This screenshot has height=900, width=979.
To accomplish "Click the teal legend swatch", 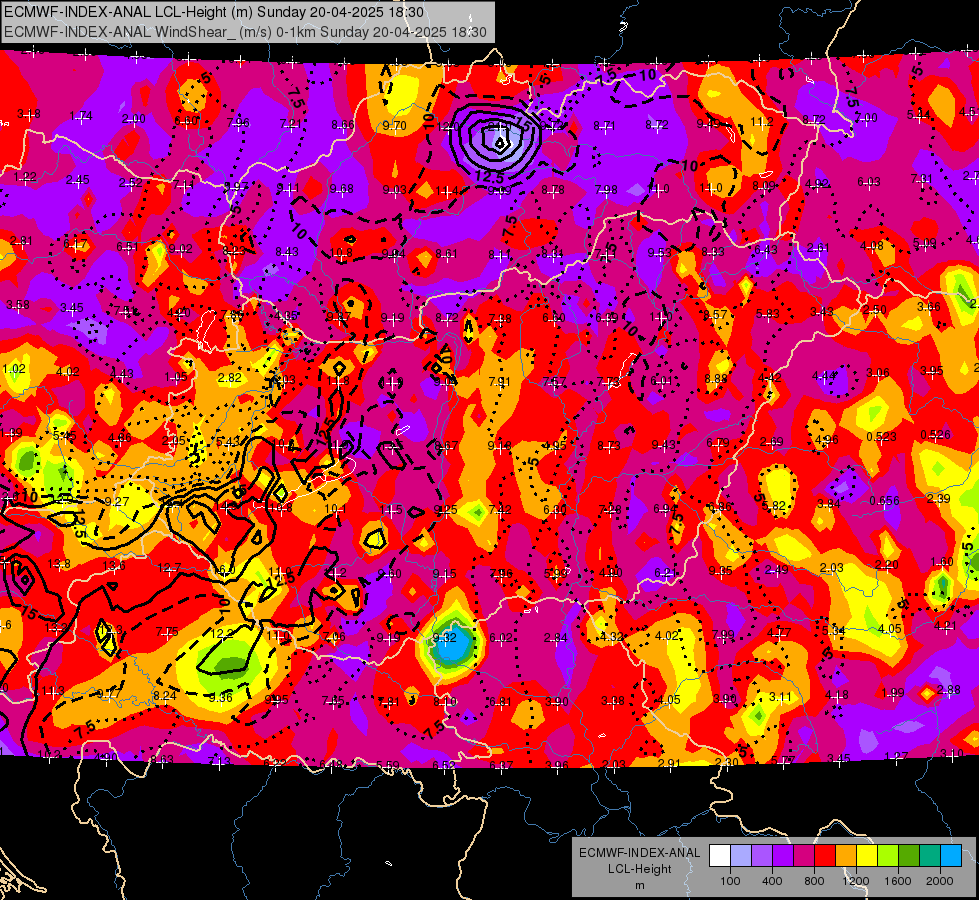I will [x=930, y=856].
